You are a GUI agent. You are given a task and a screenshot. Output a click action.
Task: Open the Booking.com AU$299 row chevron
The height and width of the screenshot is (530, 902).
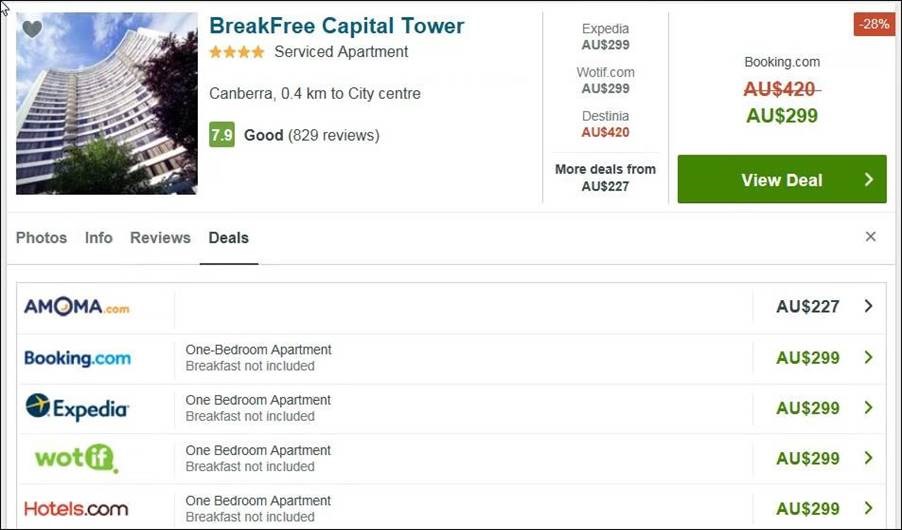tap(868, 358)
